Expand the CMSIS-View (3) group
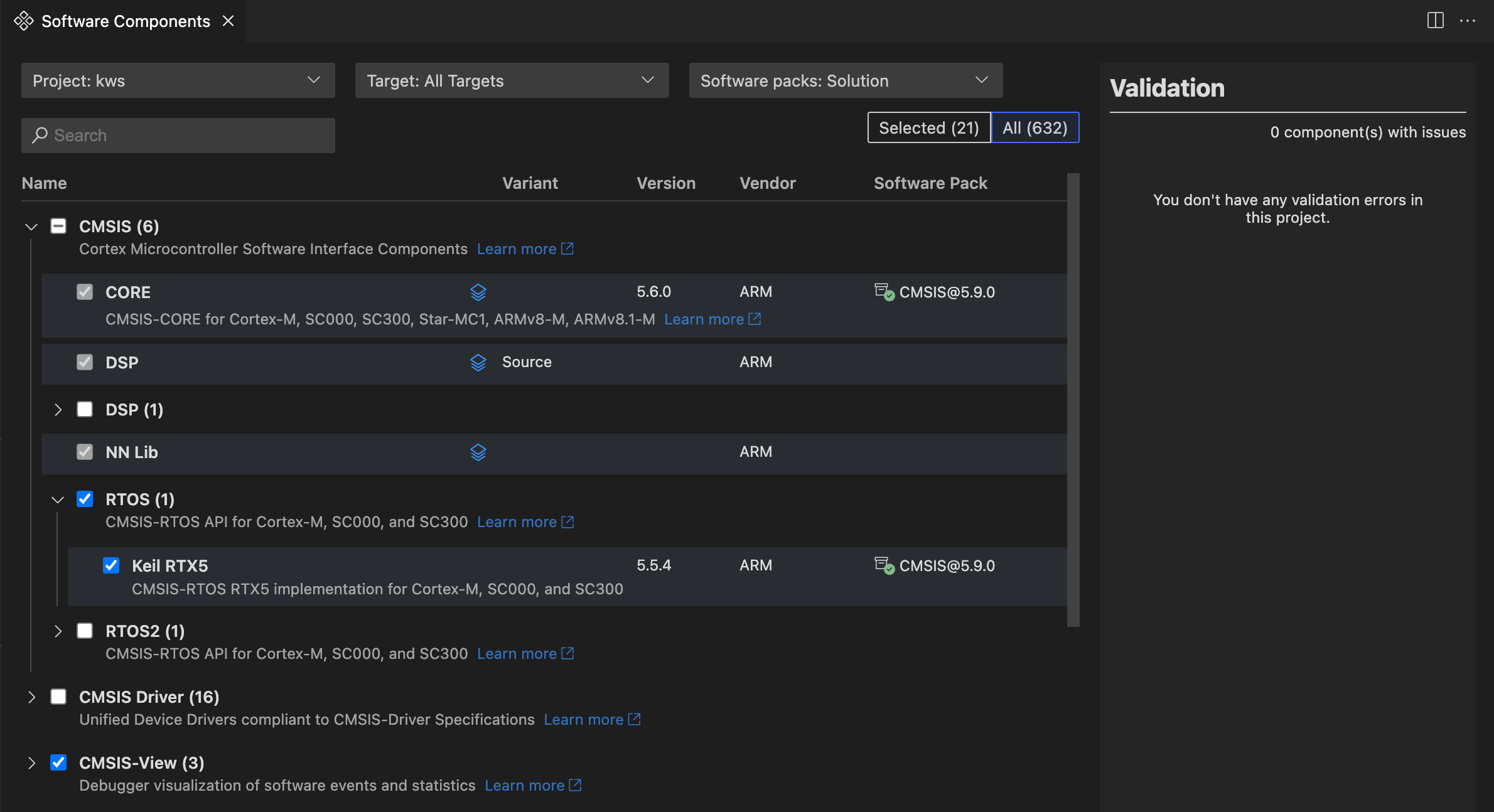The height and width of the screenshot is (812, 1494). (31, 763)
